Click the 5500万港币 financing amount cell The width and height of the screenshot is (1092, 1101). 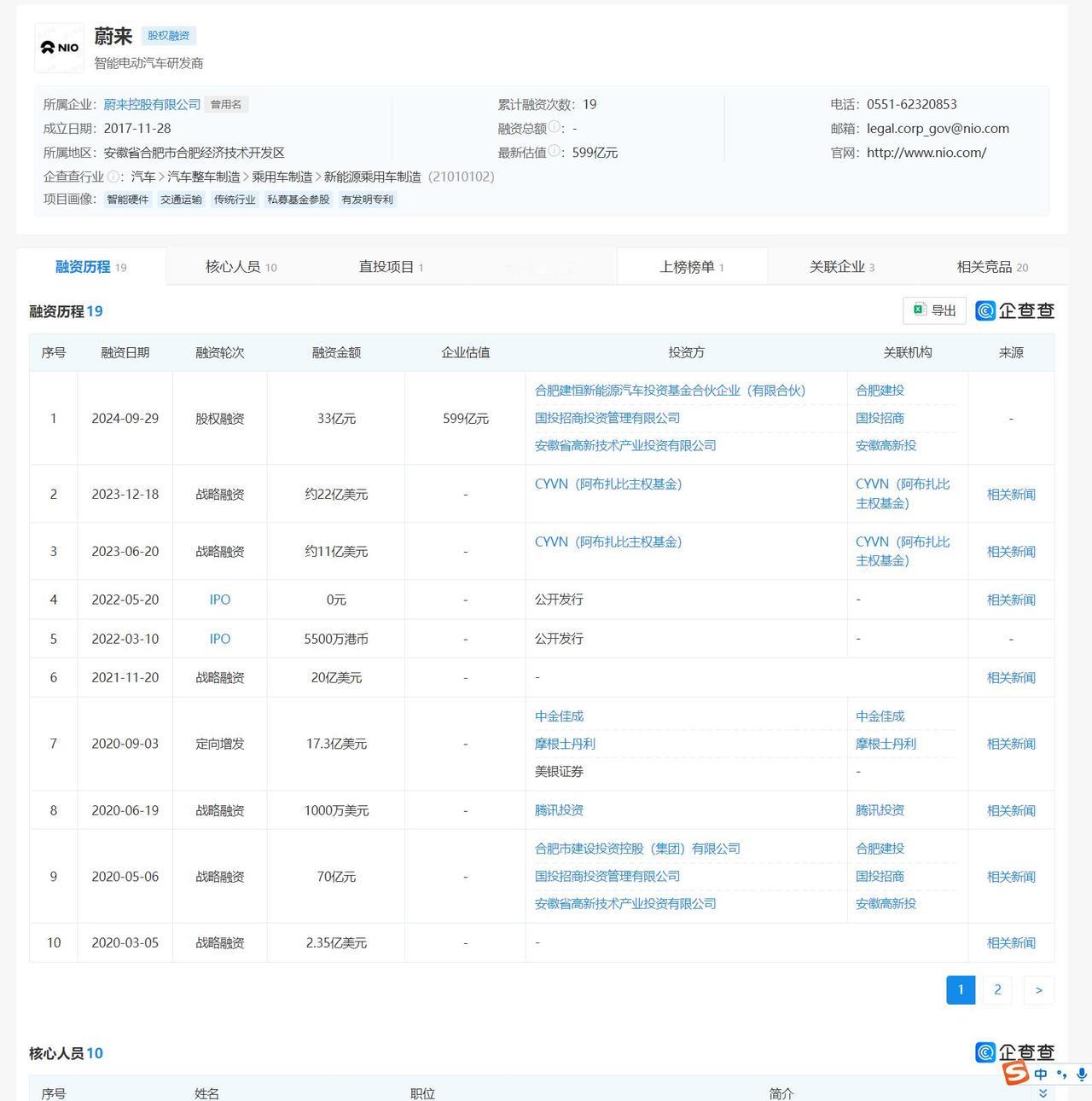click(336, 639)
